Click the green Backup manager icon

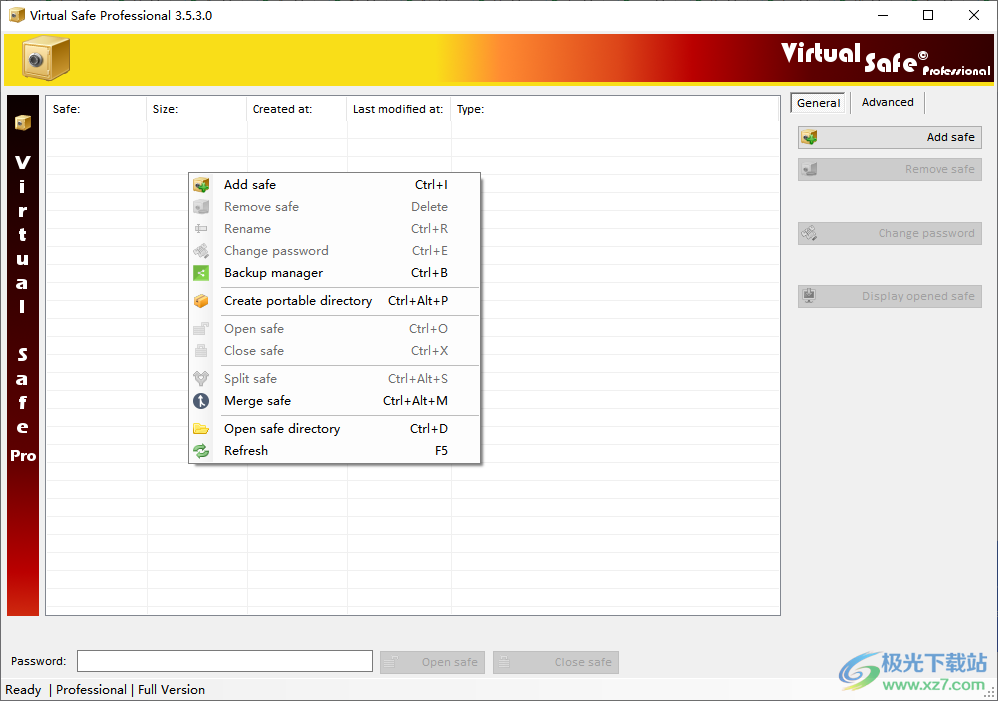click(x=201, y=273)
